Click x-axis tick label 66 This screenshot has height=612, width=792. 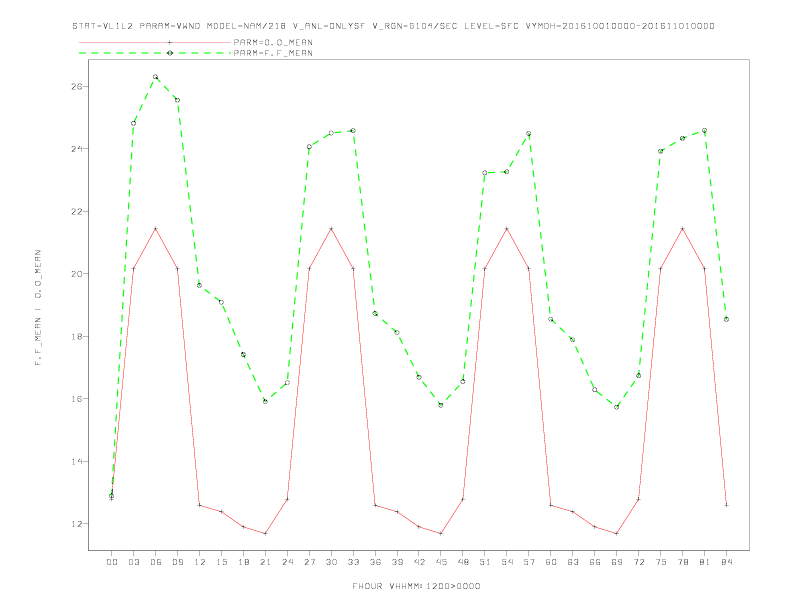click(x=595, y=562)
